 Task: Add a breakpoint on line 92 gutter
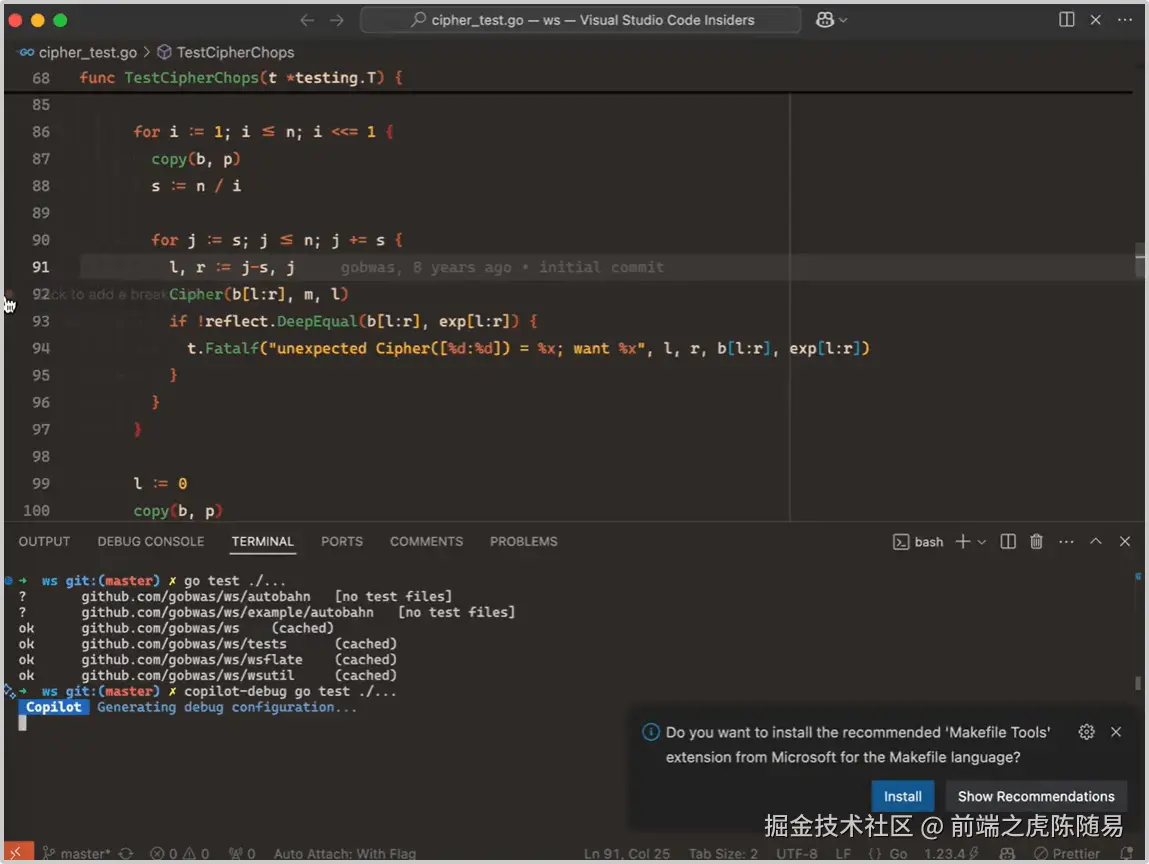[10, 294]
